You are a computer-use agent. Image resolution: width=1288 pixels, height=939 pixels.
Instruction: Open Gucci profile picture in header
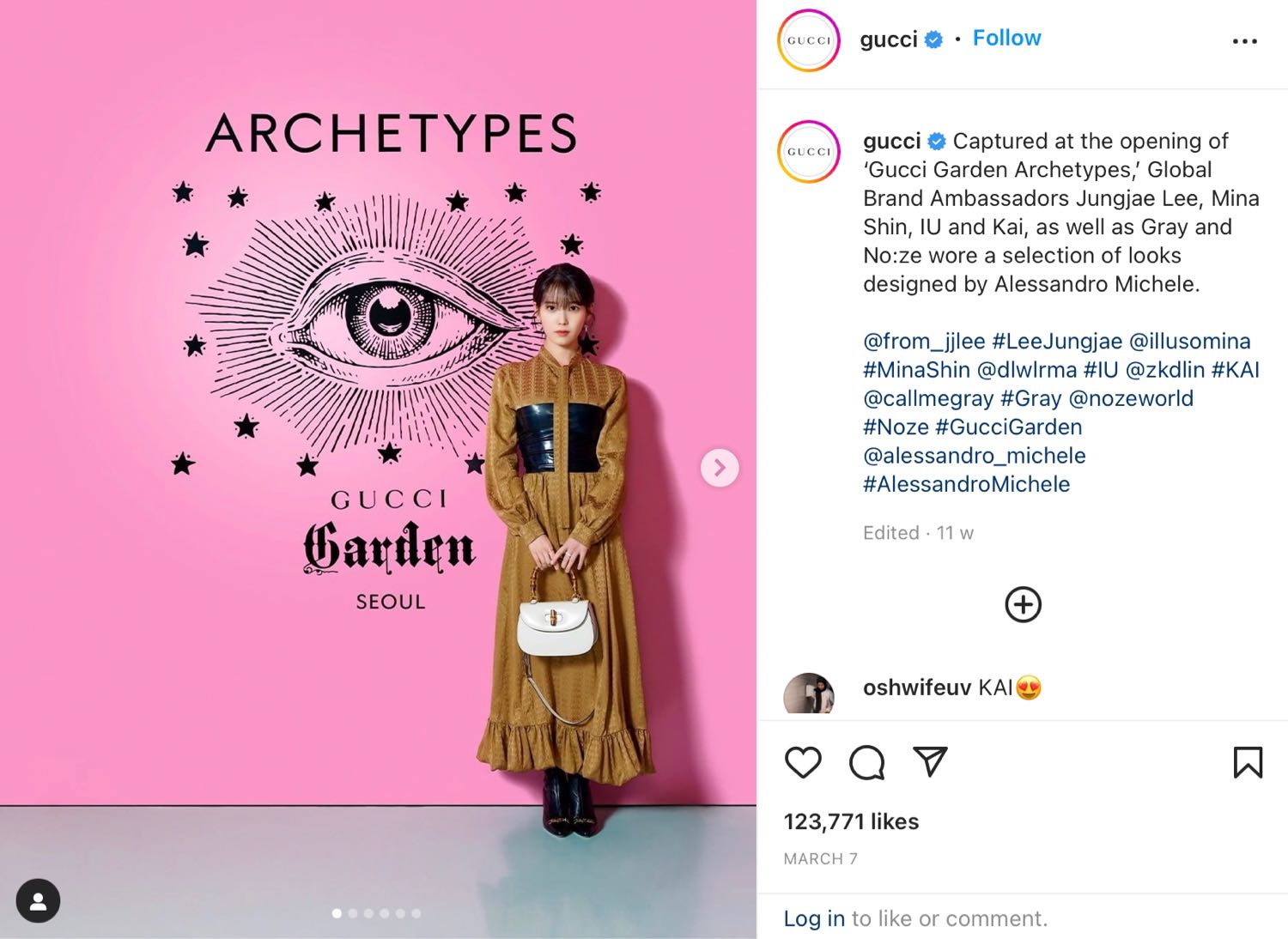pos(808,40)
